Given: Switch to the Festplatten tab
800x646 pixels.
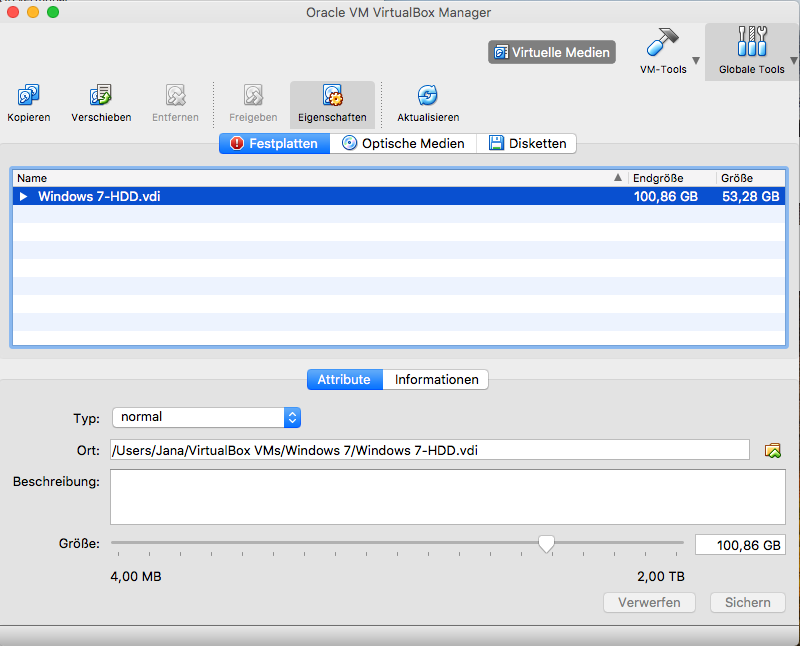Looking at the screenshot, I should click(x=274, y=143).
